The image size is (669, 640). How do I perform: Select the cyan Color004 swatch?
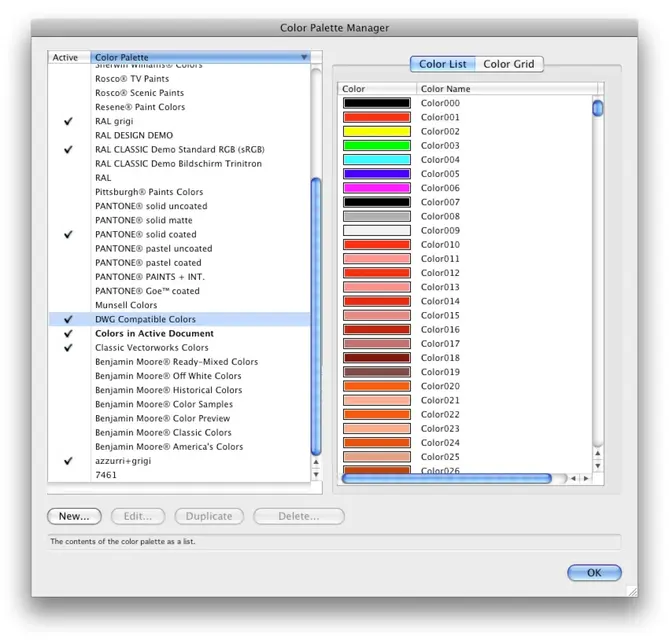[x=377, y=160]
